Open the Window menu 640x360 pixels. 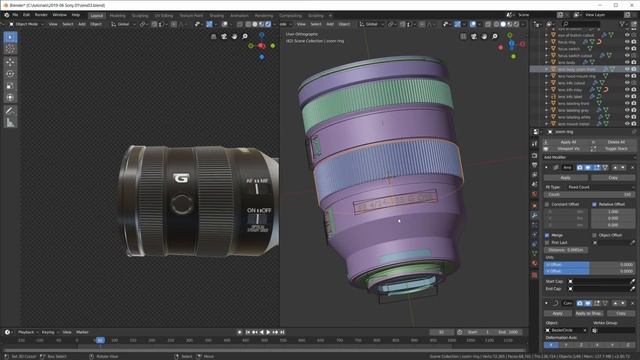(x=60, y=15)
